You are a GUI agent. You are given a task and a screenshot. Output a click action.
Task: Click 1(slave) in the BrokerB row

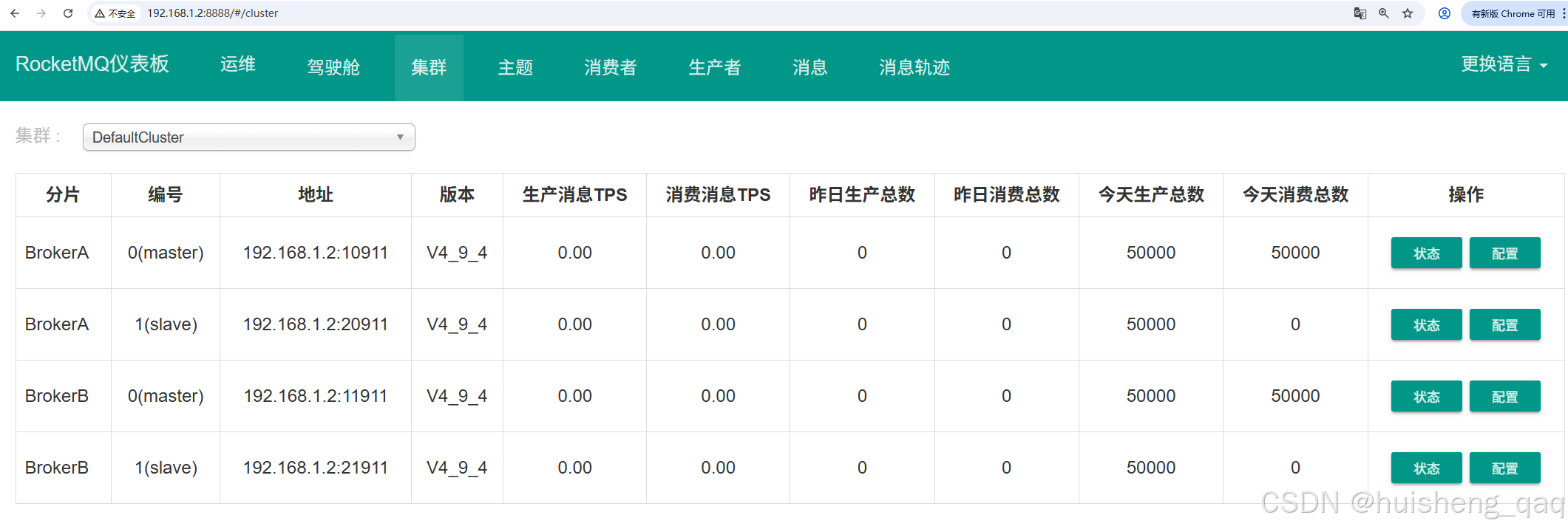click(x=166, y=468)
